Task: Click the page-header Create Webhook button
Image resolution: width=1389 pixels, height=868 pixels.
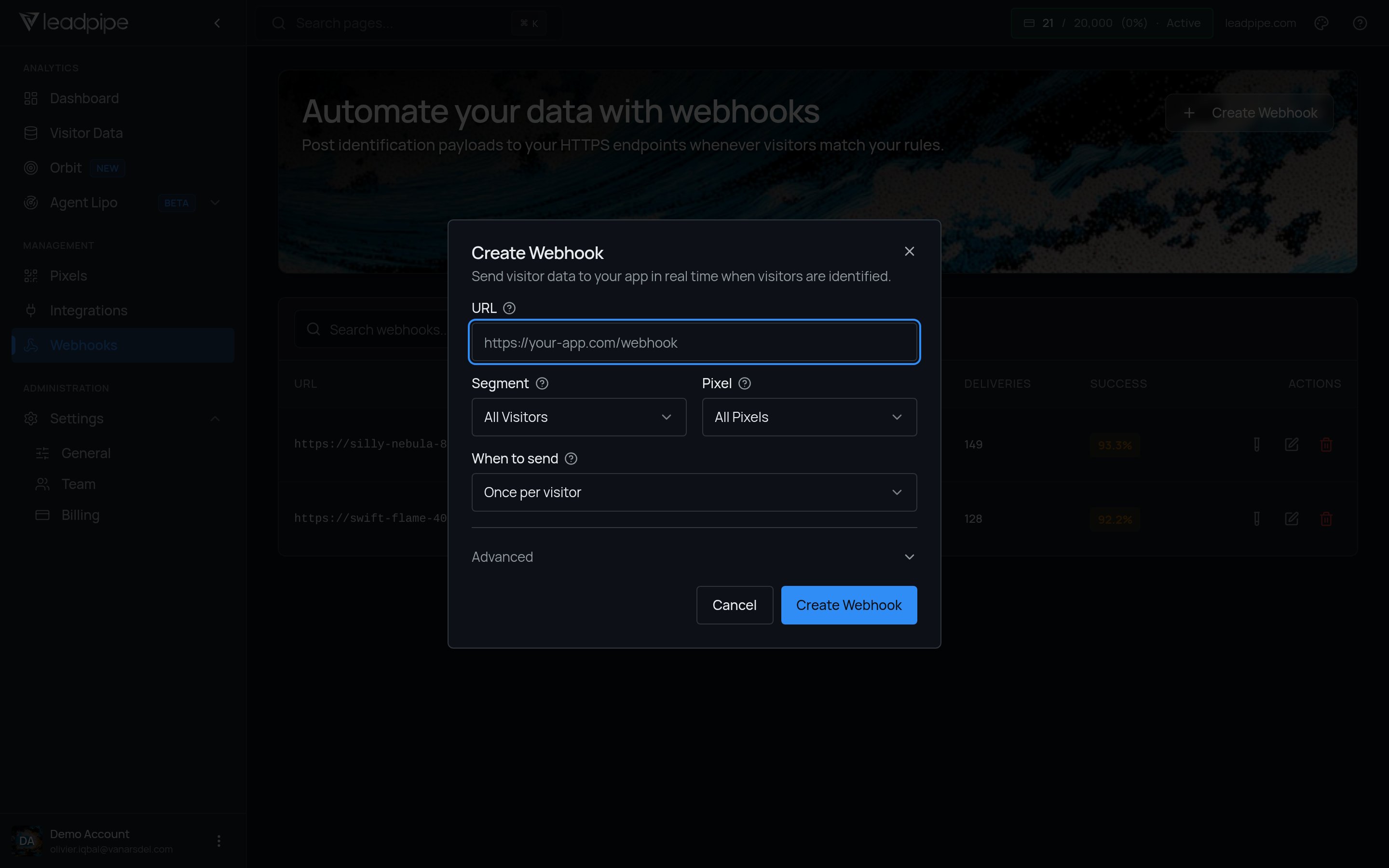Action: pyautogui.click(x=1250, y=113)
